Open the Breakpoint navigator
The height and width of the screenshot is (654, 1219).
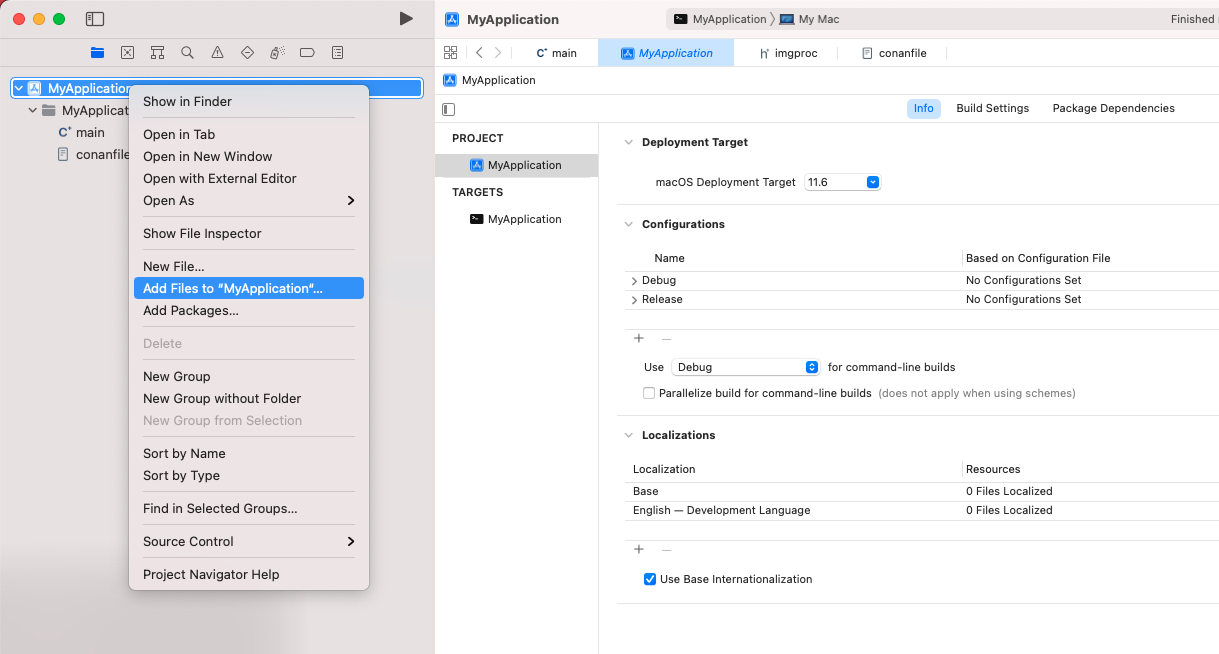(307, 52)
